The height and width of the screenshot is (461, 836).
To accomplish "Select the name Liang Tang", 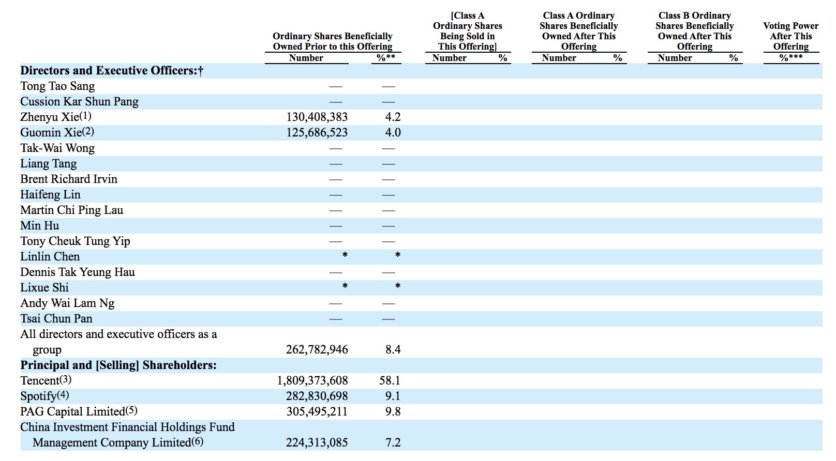I will point(49,164).
